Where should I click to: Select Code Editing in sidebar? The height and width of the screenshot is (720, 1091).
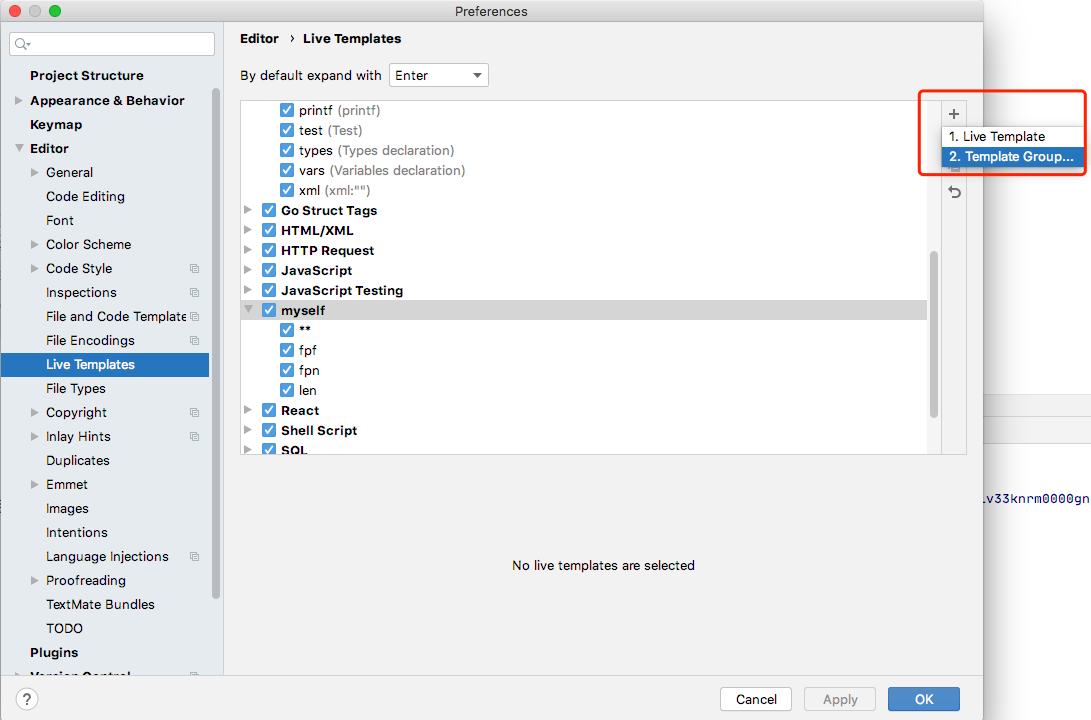pos(86,197)
